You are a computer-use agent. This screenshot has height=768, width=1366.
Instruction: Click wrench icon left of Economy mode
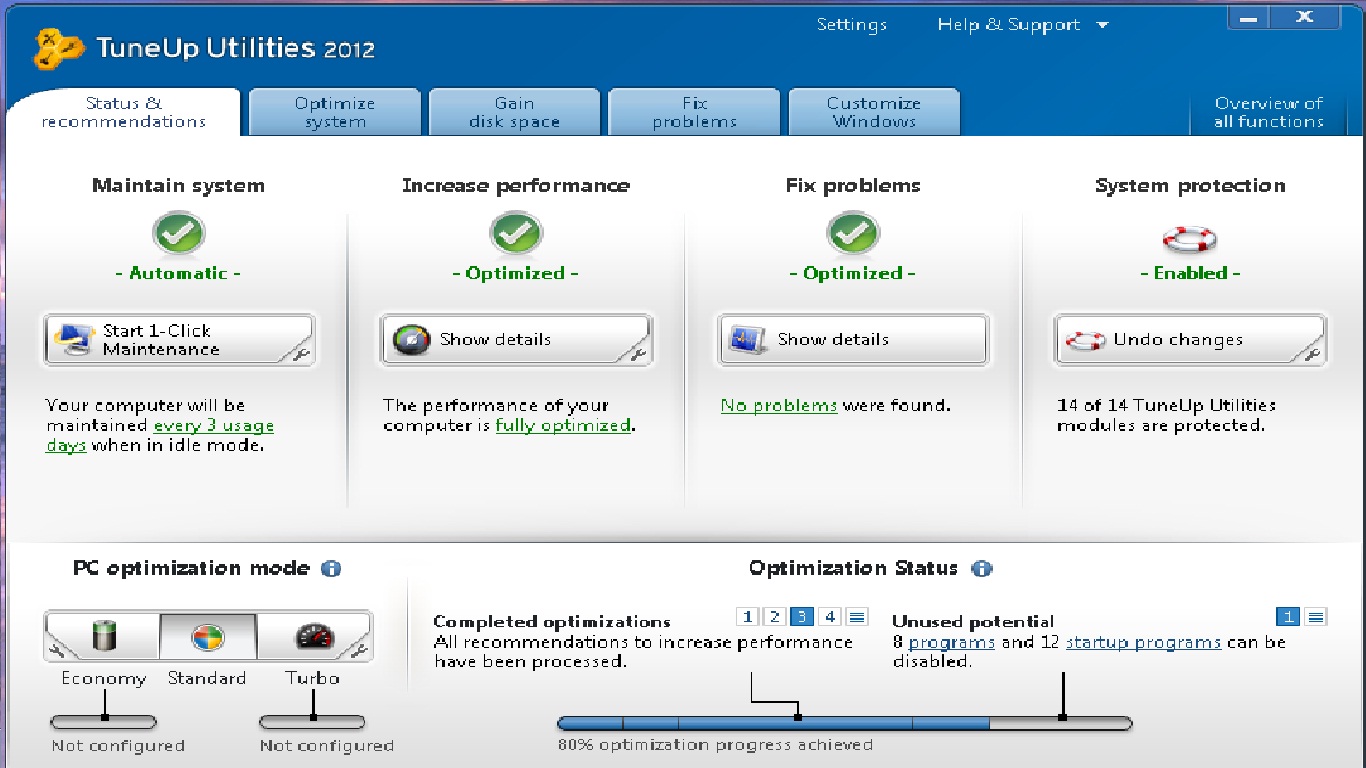56,652
